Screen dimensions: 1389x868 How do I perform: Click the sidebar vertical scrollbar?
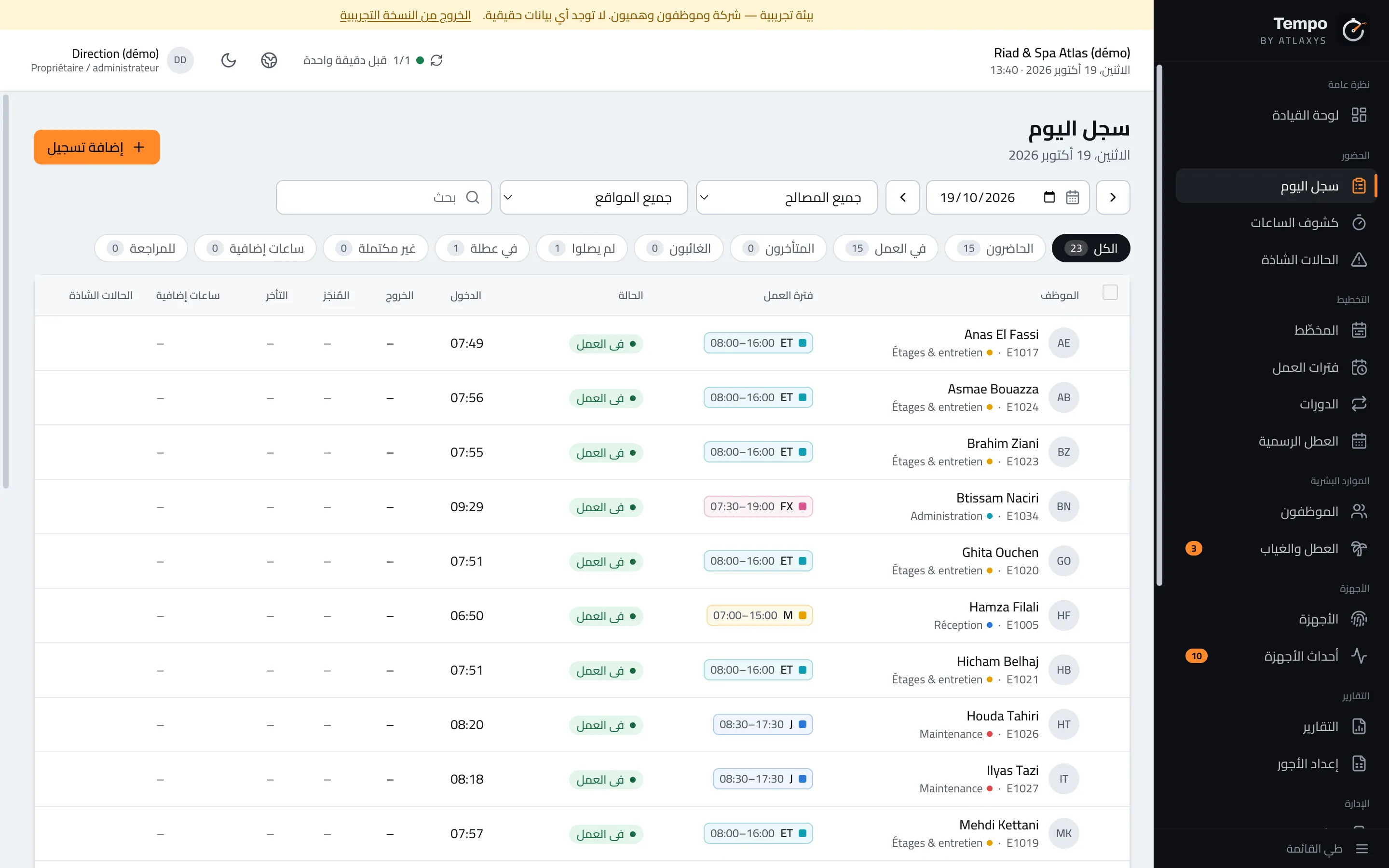1159,325
